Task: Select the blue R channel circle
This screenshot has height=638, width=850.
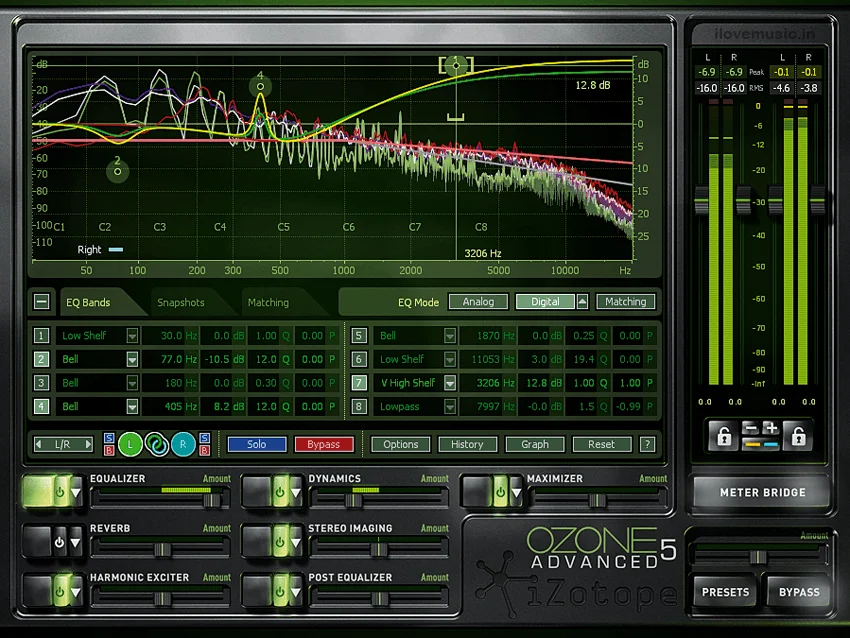Action: point(183,444)
